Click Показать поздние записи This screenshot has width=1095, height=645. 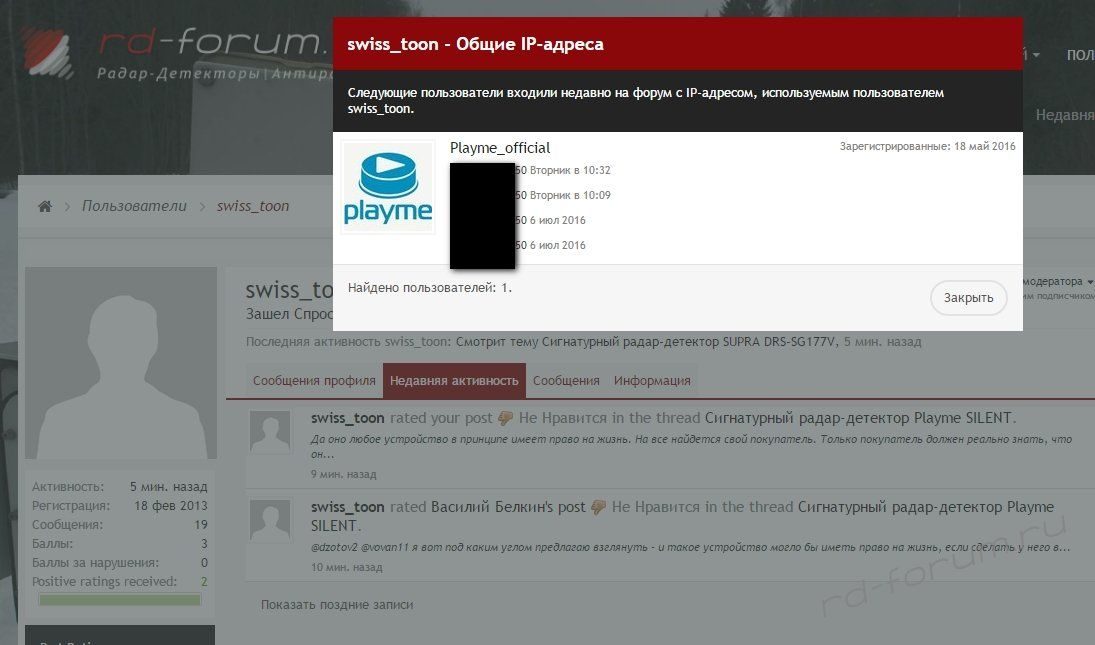(x=337, y=605)
